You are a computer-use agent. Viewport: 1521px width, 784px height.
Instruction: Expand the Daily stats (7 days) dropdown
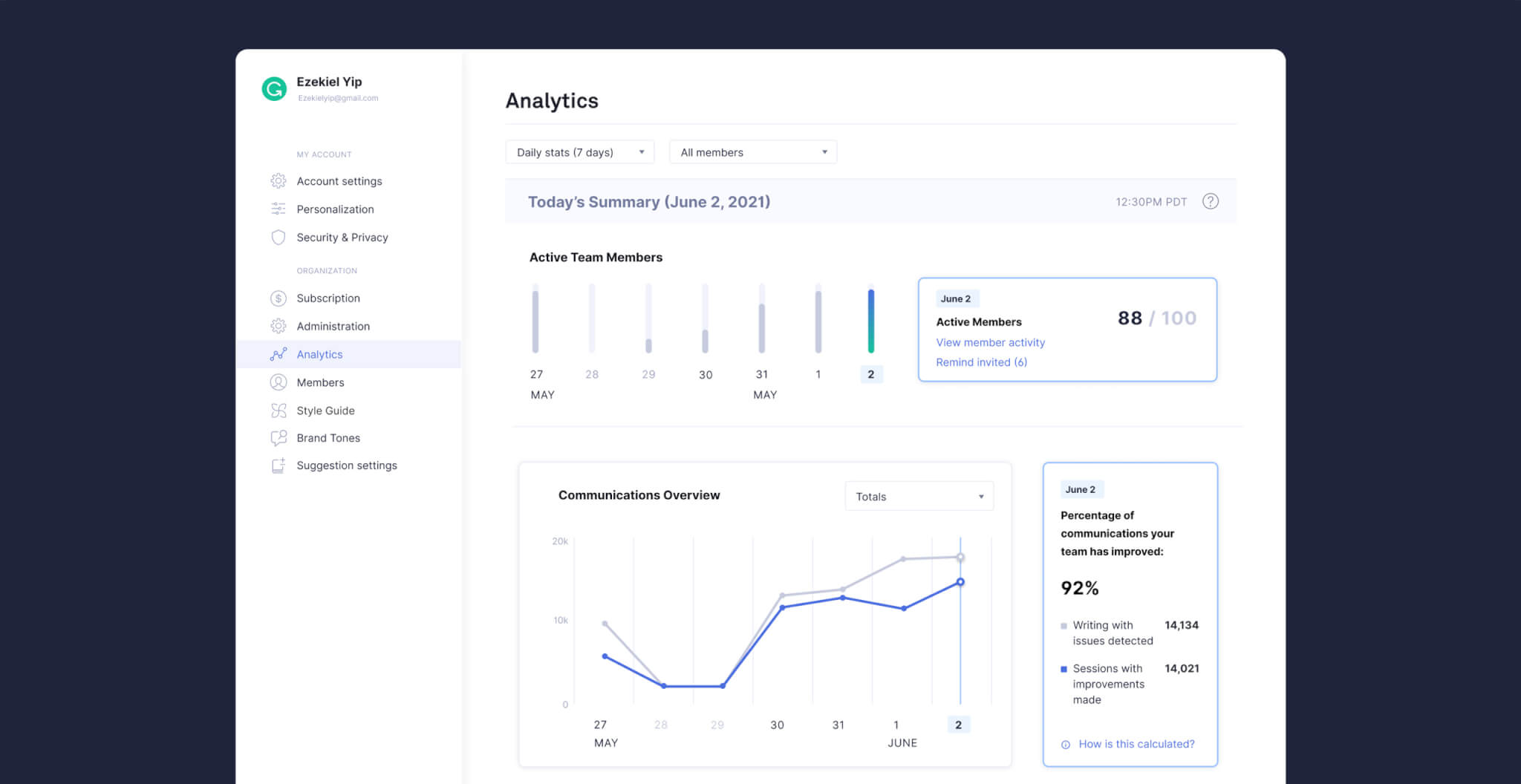(579, 152)
